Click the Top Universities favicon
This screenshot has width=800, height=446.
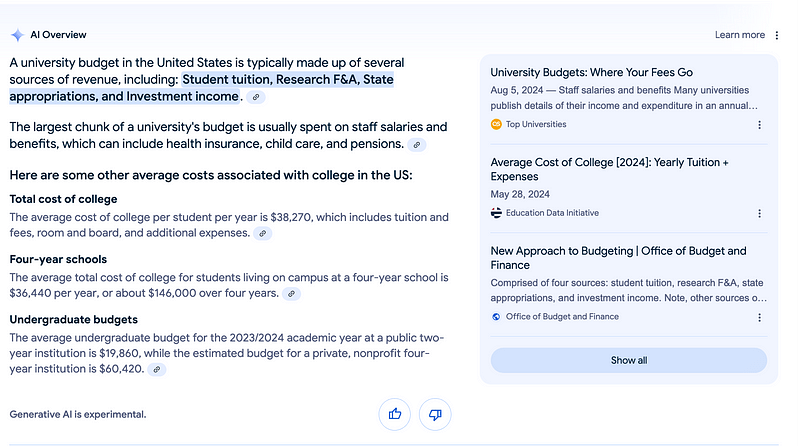496,125
